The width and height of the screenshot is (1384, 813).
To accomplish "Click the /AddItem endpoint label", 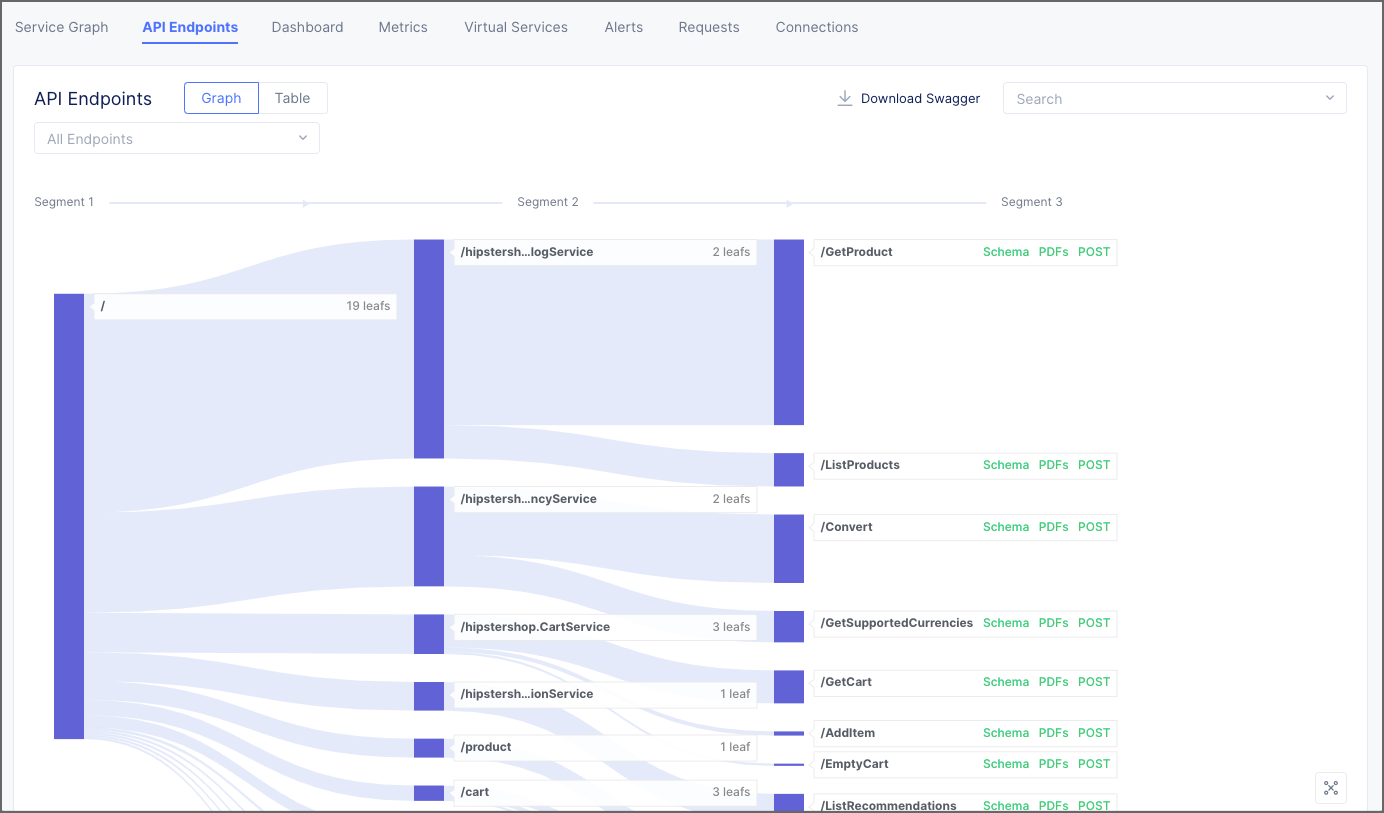I will [848, 733].
